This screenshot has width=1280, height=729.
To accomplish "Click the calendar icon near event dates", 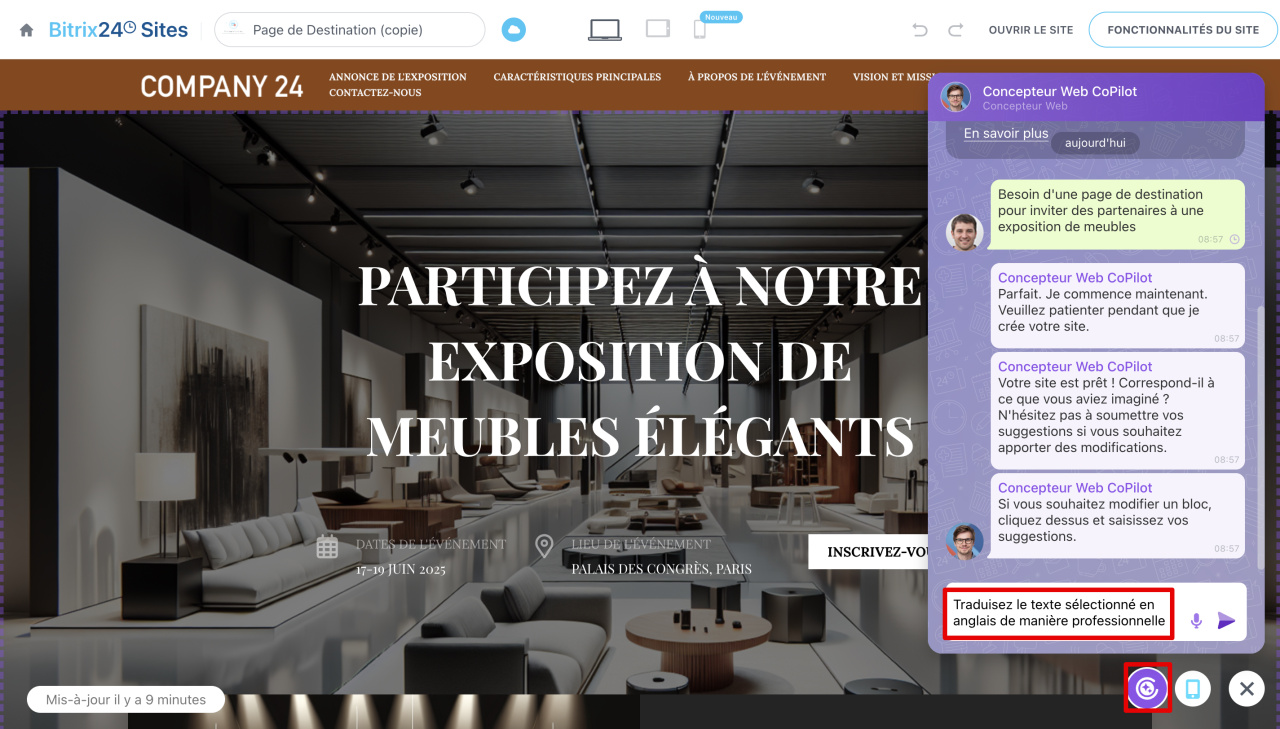I will click(x=327, y=546).
